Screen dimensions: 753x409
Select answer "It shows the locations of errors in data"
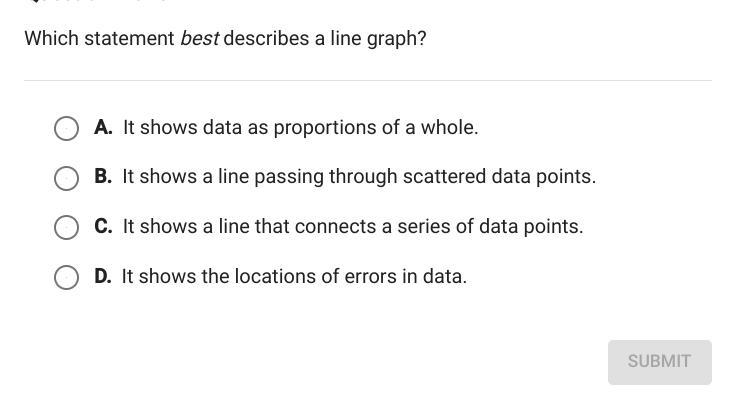point(294,277)
